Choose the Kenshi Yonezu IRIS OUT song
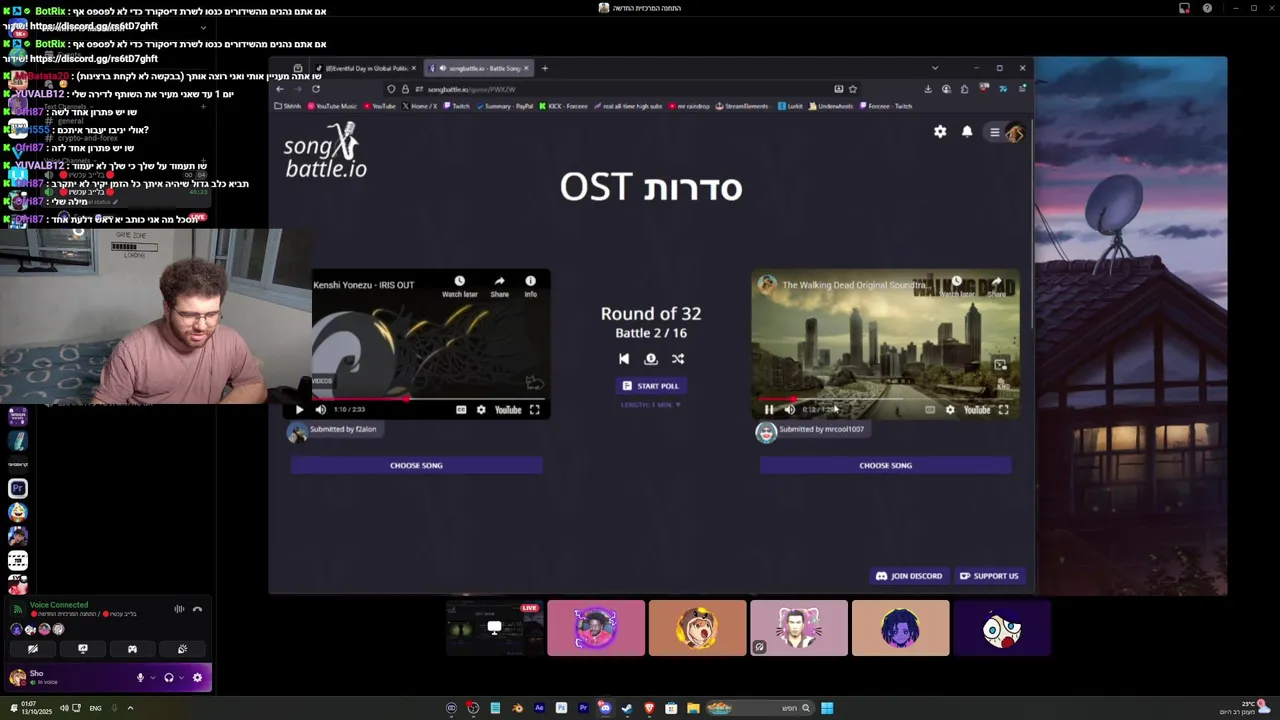 tap(417, 465)
